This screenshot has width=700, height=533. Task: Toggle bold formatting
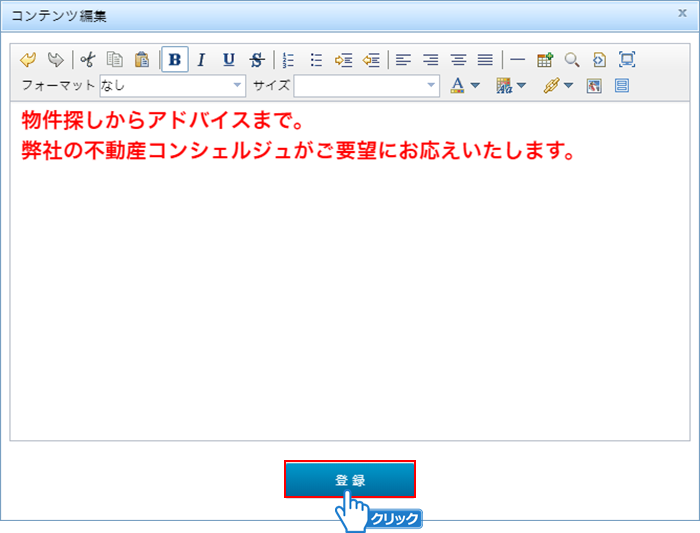pyautogui.click(x=175, y=60)
